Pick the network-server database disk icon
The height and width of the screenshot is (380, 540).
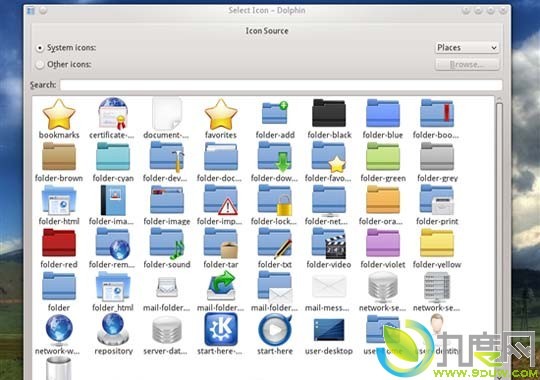pyautogui.click(x=383, y=286)
